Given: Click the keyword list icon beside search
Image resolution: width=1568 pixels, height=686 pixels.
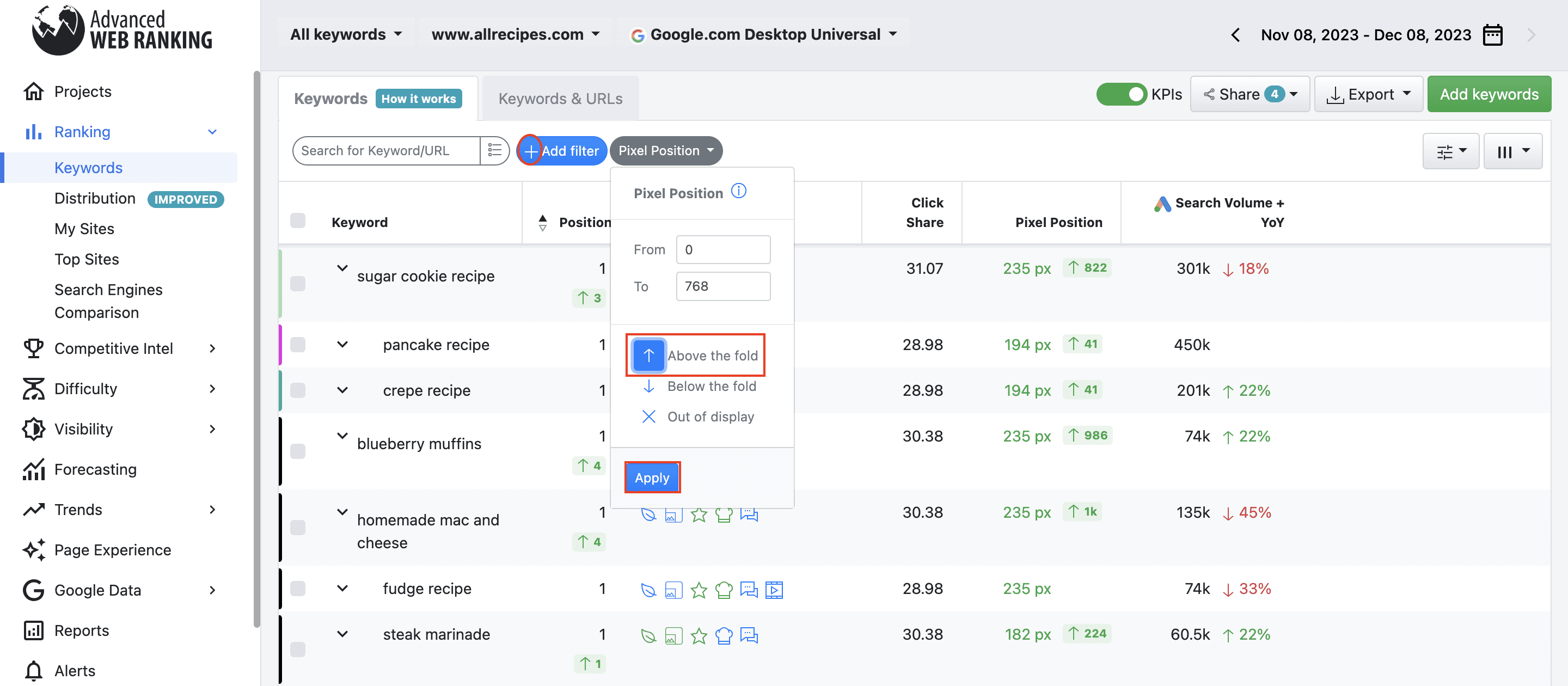Looking at the screenshot, I should (x=494, y=150).
